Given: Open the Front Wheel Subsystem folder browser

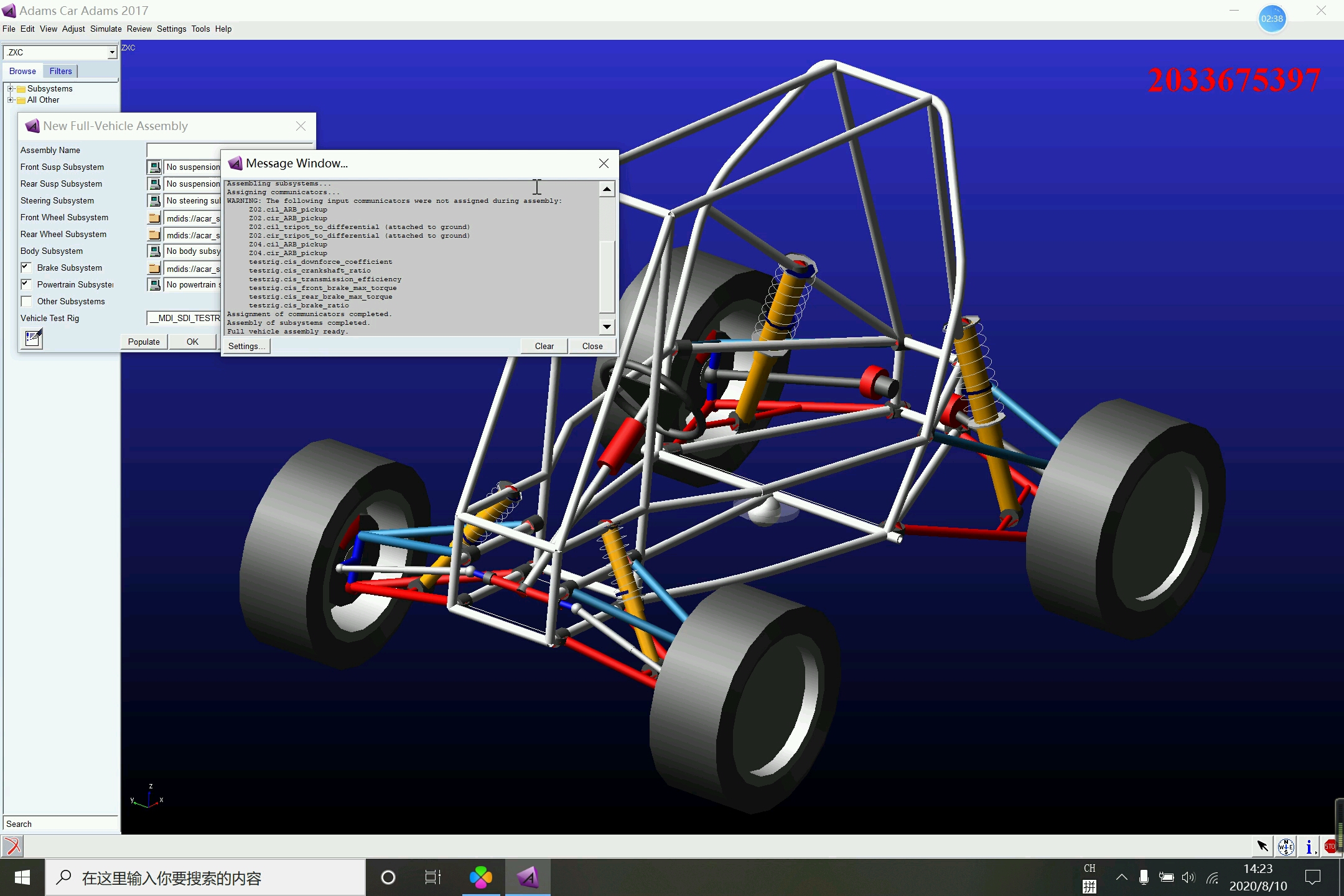Looking at the screenshot, I should click(154, 218).
